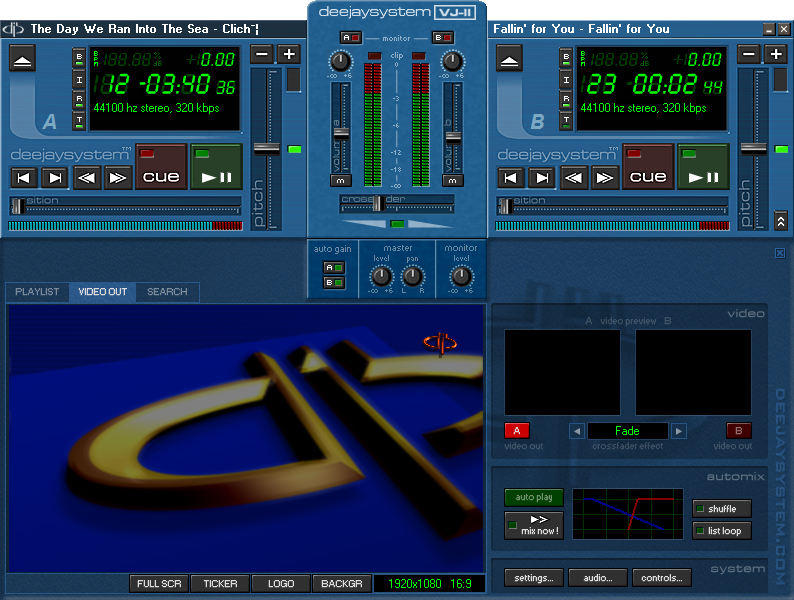Click the crossfader slider
Screen dimensions: 794x600
pos(376,204)
